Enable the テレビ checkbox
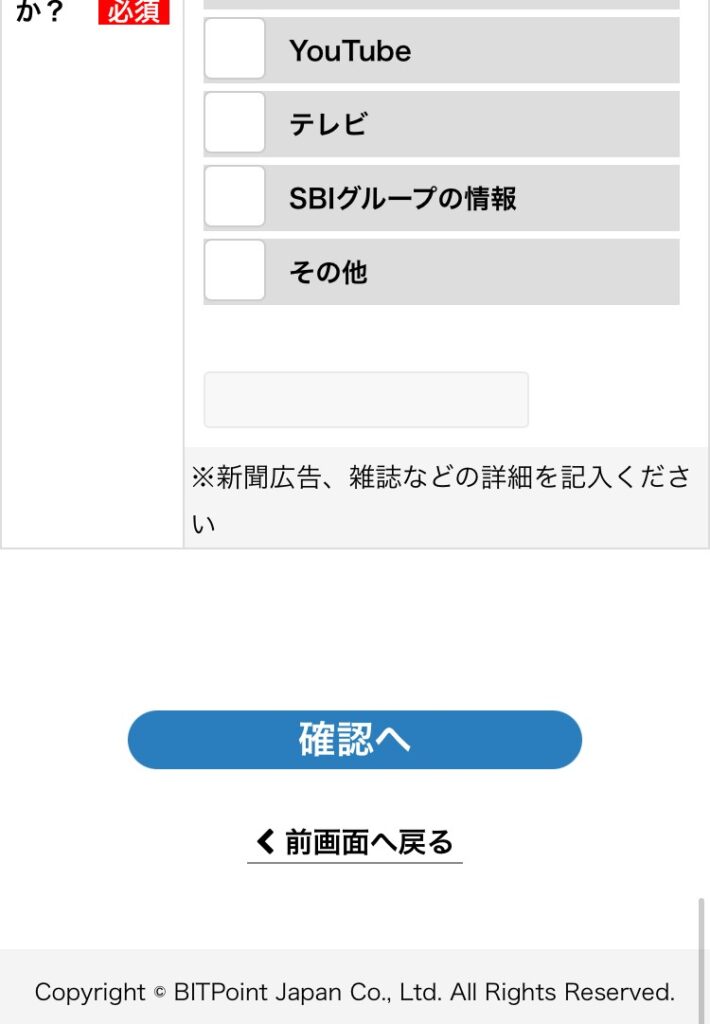Screen dimensions: 710x1024 235,123
